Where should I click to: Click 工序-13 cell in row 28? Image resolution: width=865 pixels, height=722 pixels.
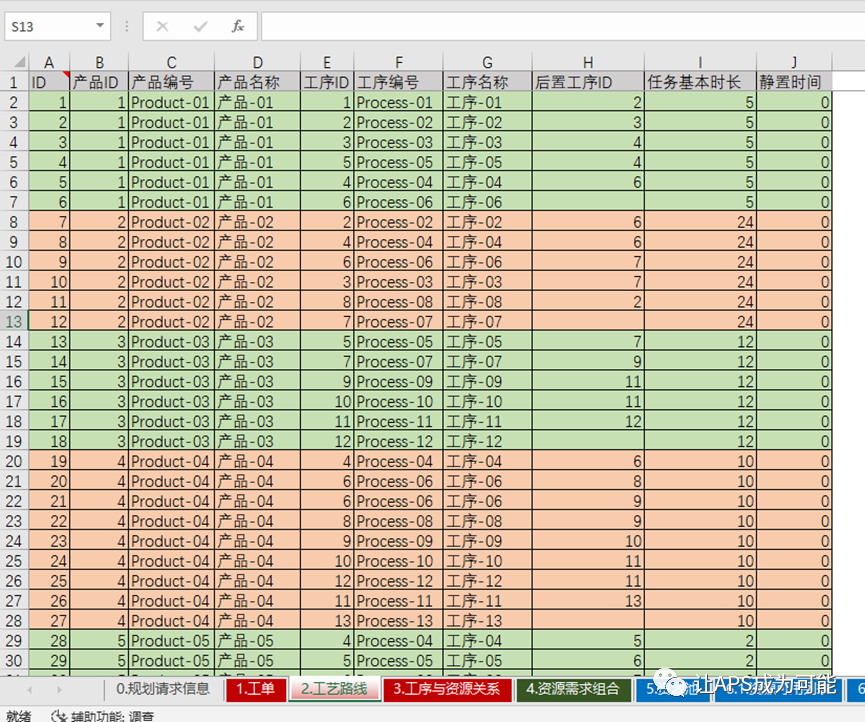pyautogui.click(x=488, y=621)
